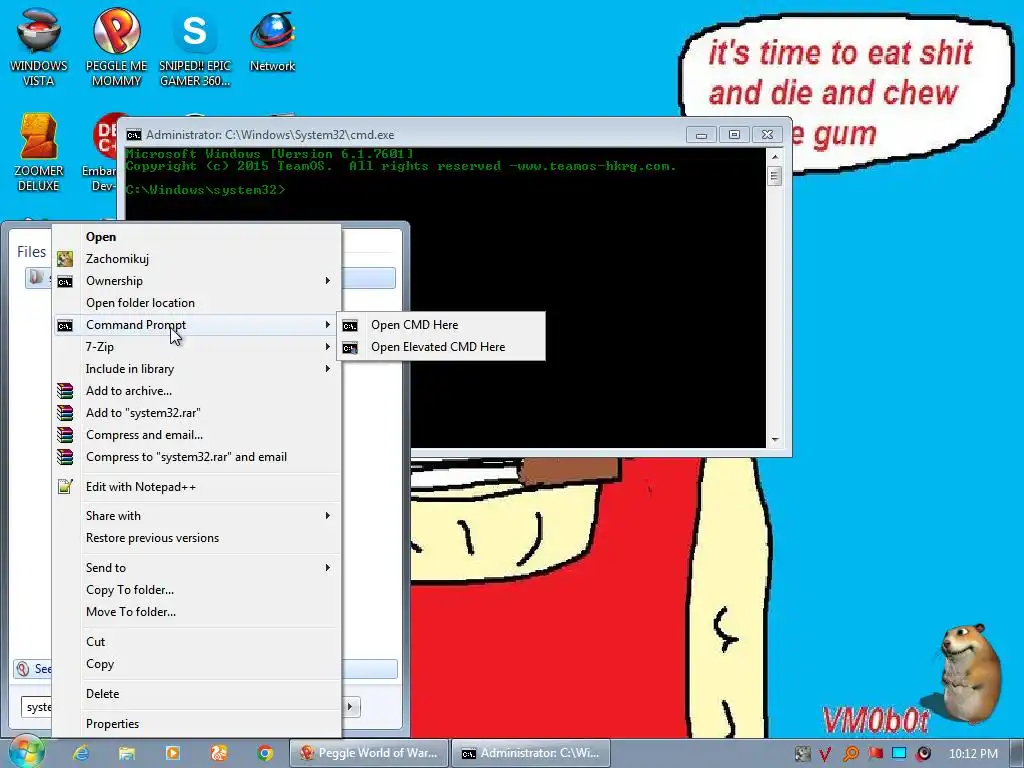Open Windows Explorer from the taskbar
Screen dimensions: 1024x768
click(x=127, y=753)
